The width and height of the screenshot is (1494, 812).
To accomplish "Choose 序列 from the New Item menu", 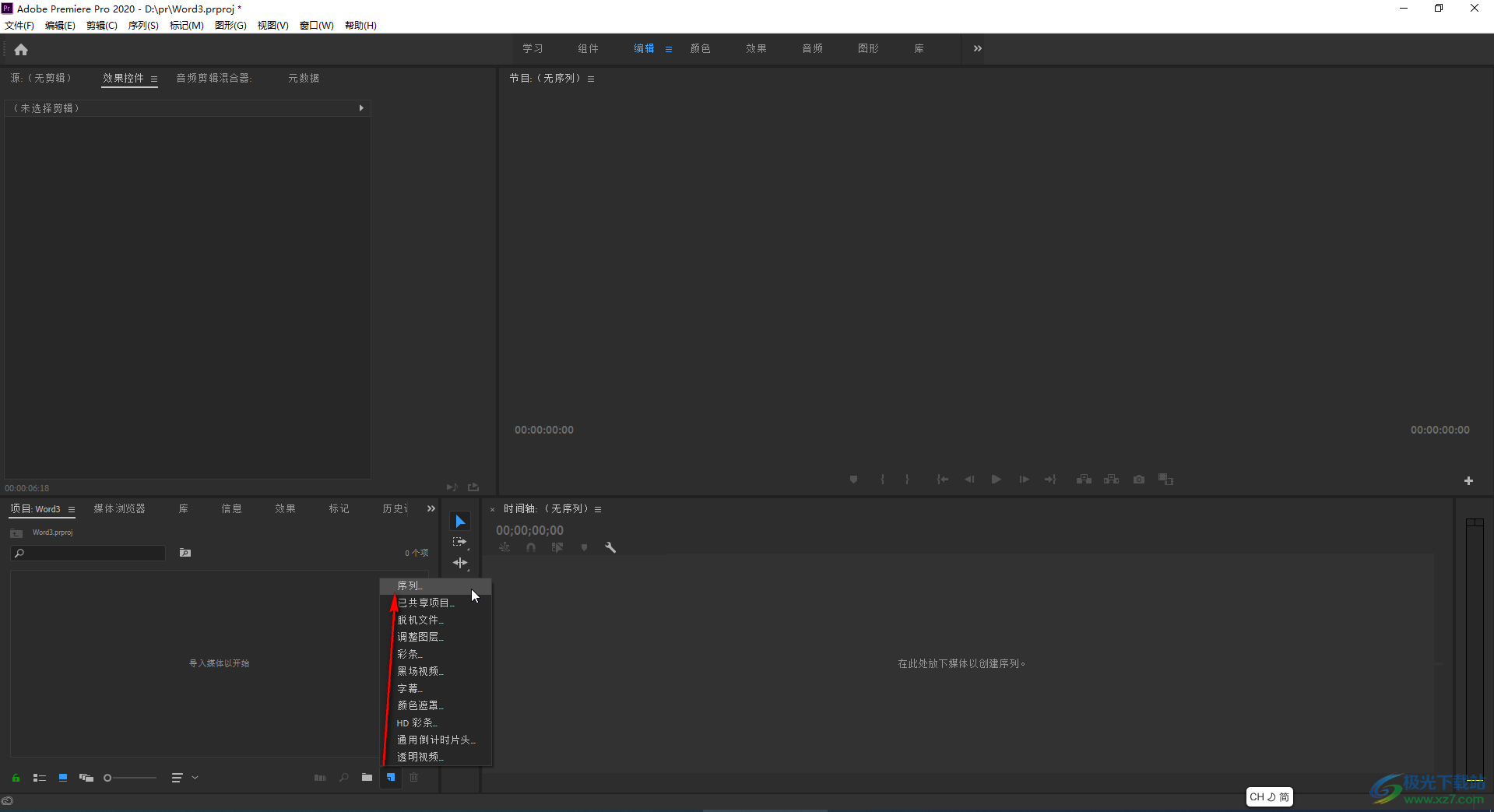I will [436, 585].
